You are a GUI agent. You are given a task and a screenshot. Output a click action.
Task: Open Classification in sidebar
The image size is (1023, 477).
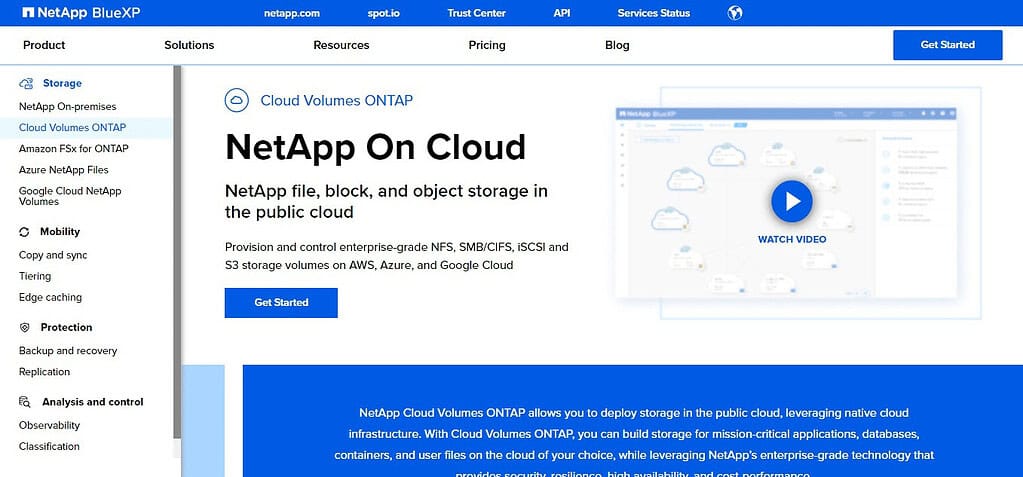49,446
